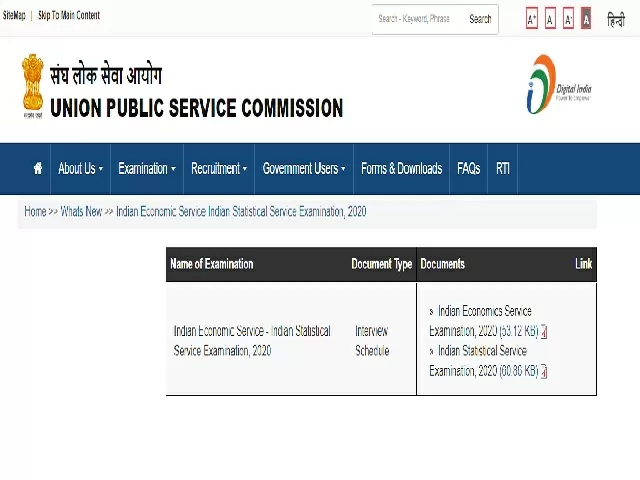Open the Indian Statistical Service PDF icon

pyautogui.click(x=544, y=372)
